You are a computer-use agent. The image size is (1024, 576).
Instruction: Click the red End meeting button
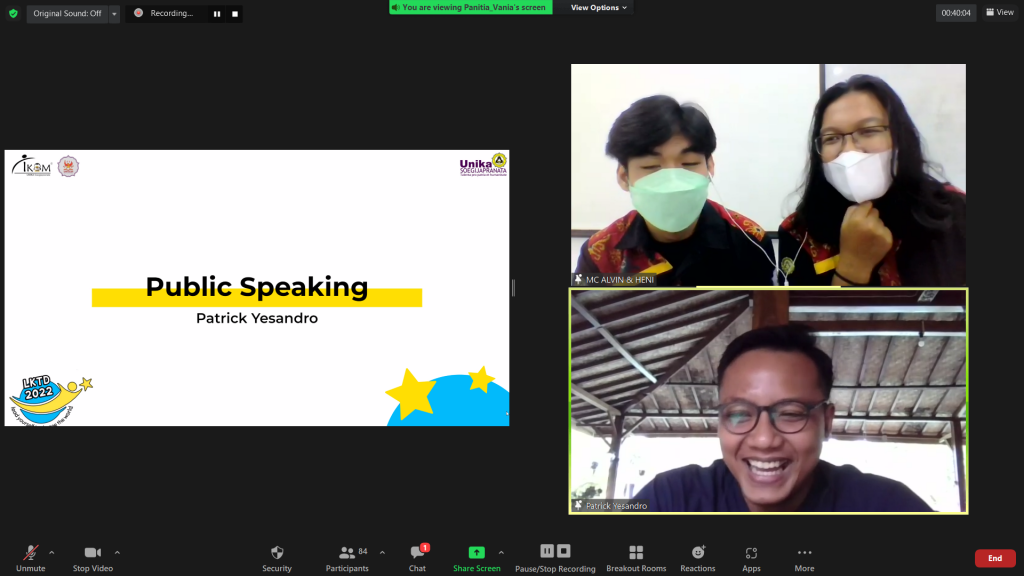point(995,558)
